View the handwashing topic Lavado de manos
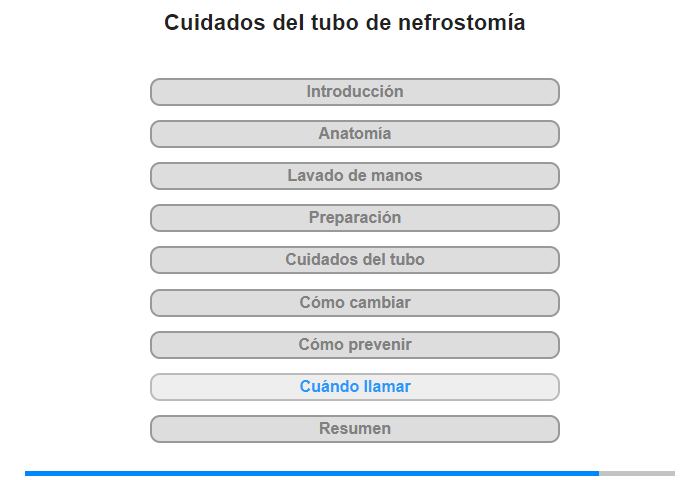 [355, 176]
